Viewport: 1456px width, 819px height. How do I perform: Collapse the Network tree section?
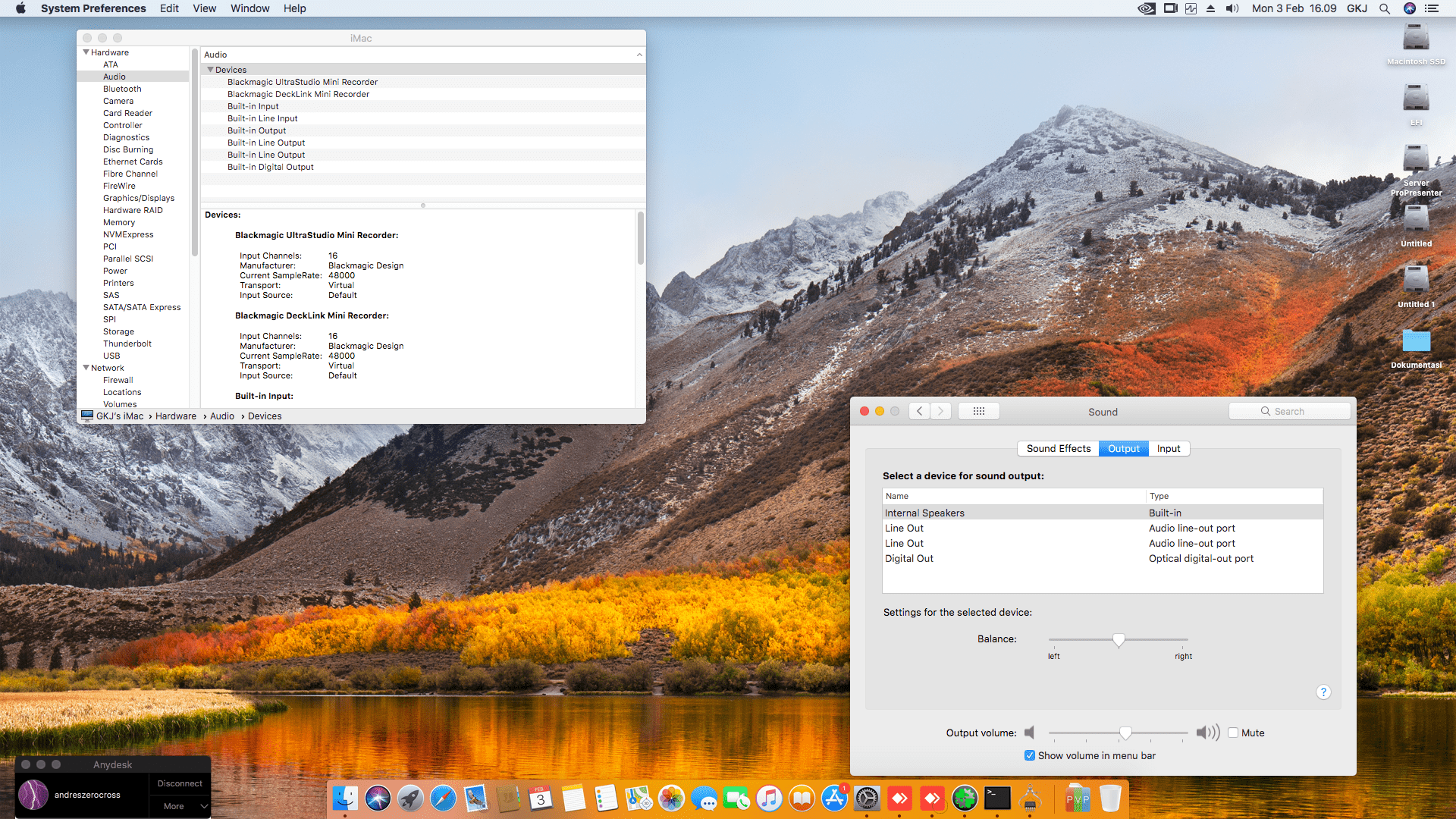click(x=86, y=368)
